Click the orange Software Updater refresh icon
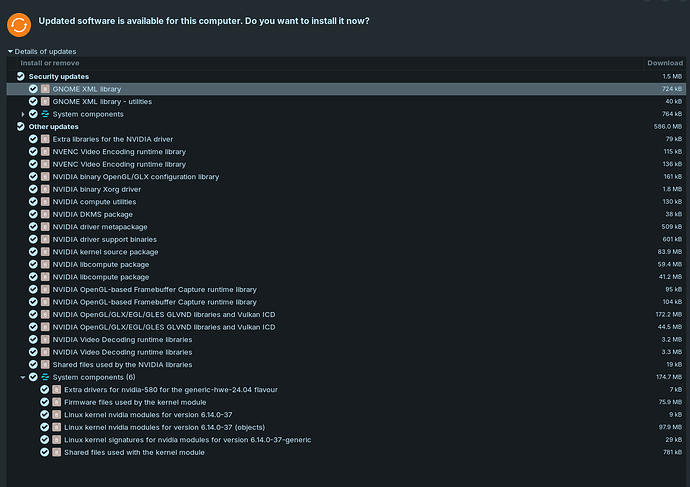Image resolution: width=690 pixels, height=487 pixels. click(x=19, y=22)
